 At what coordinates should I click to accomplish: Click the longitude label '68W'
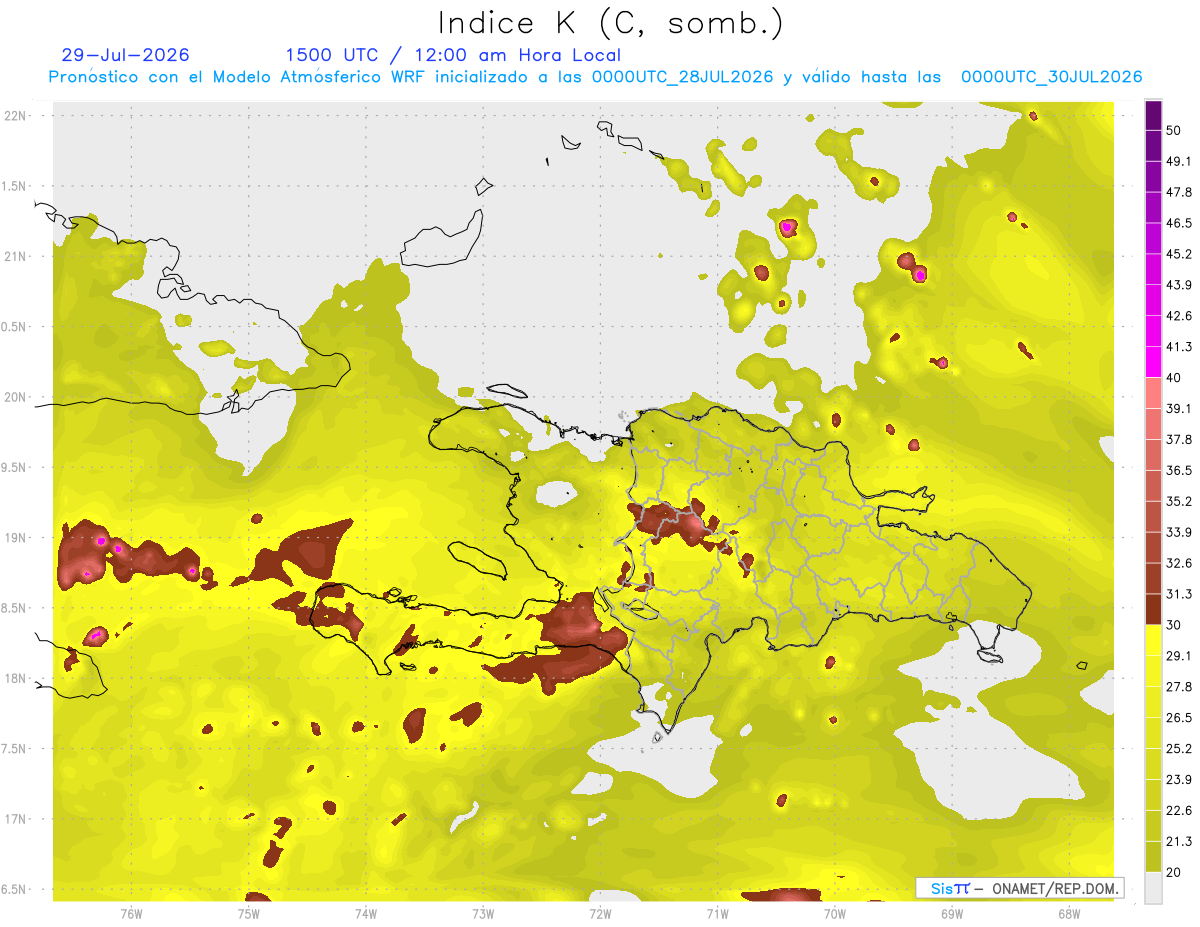point(1068,913)
